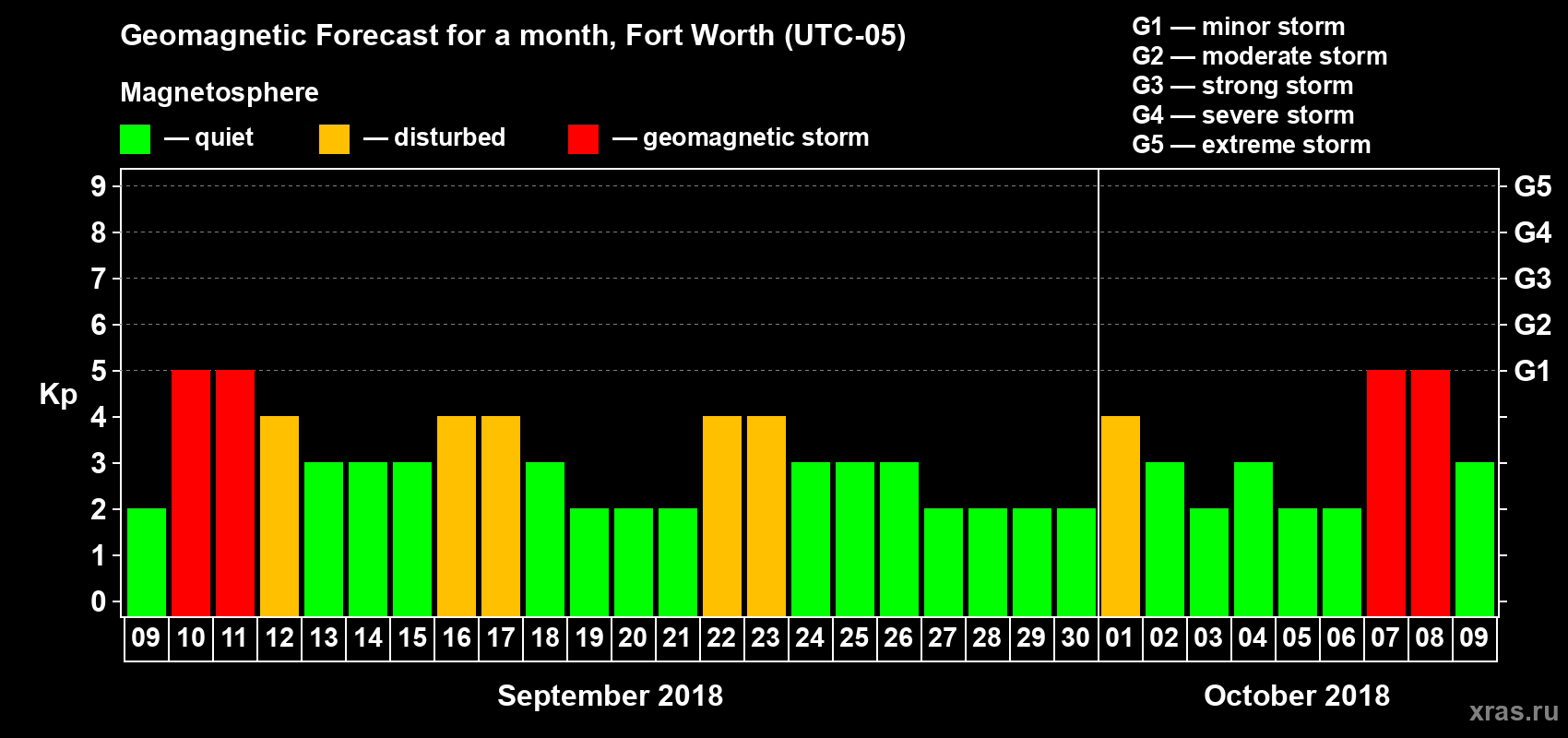Click the G2 right axis label
Image resolution: width=1568 pixels, height=738 pixels.
pos(1533,325)
